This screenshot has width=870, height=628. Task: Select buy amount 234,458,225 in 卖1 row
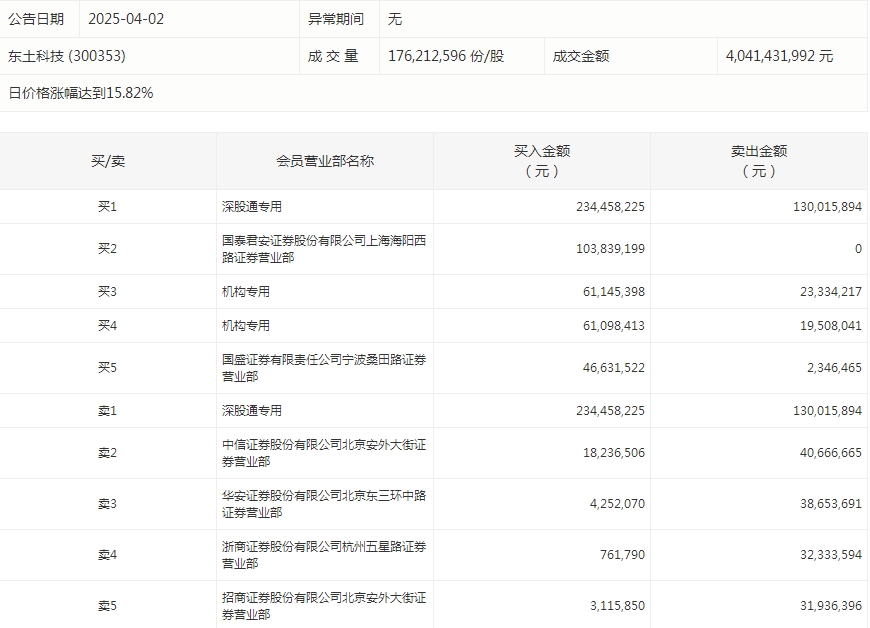coord(610,411)
